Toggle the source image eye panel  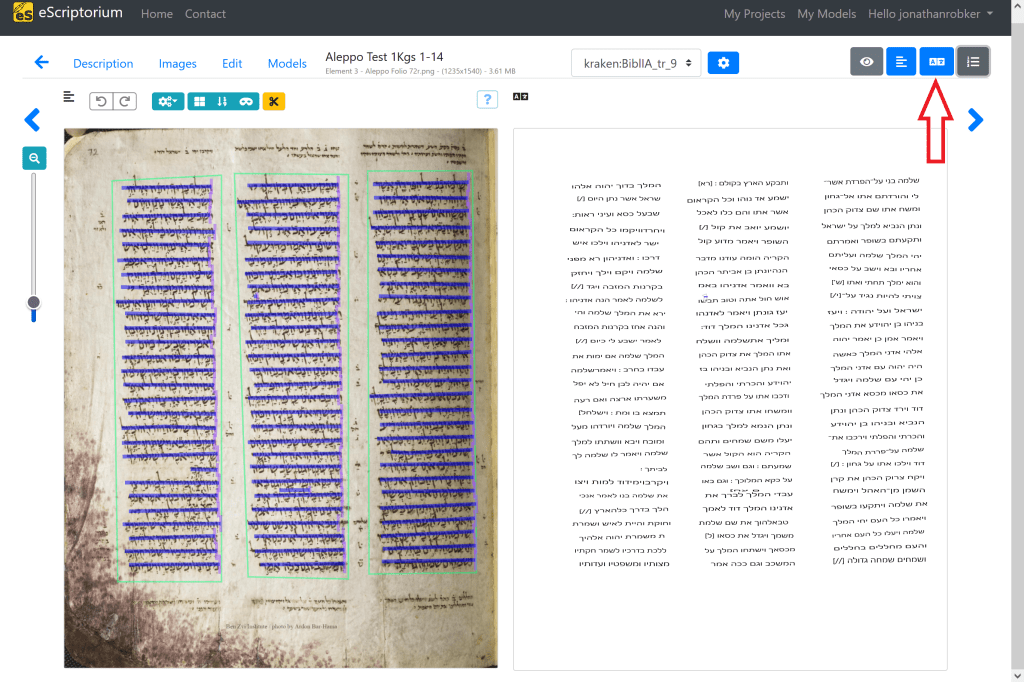tap(866, 62)
